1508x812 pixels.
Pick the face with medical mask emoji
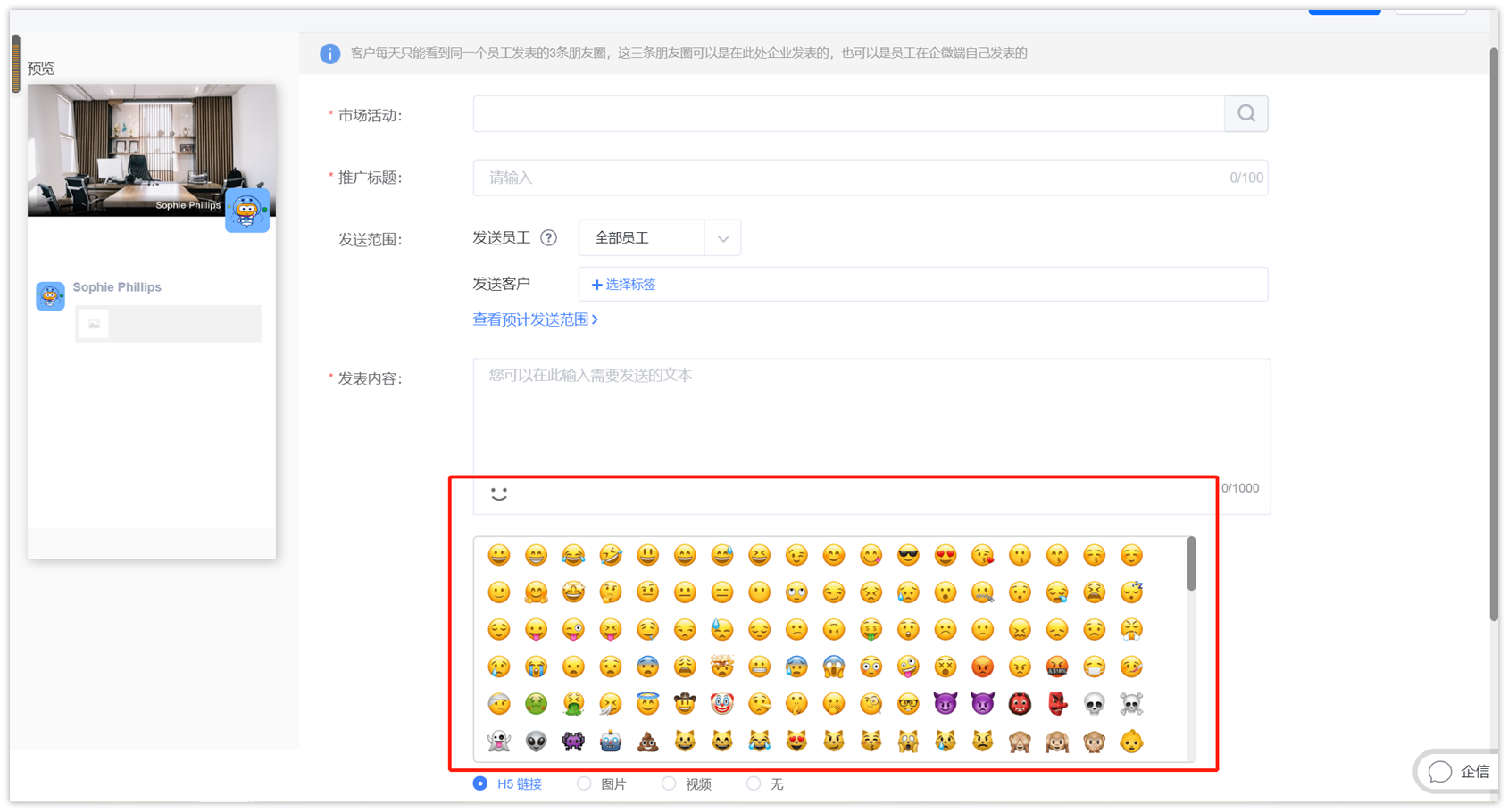tap(1094, 667)
